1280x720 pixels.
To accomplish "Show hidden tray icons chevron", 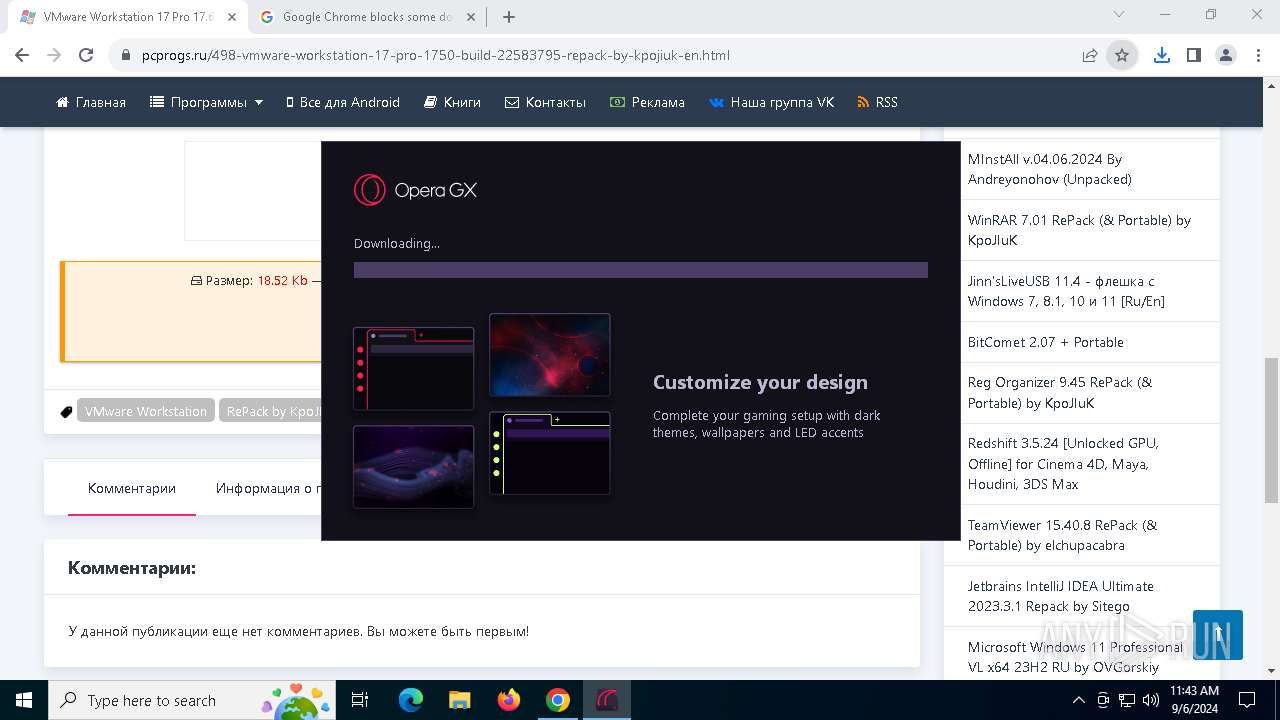I will [x=1079, y=700].
